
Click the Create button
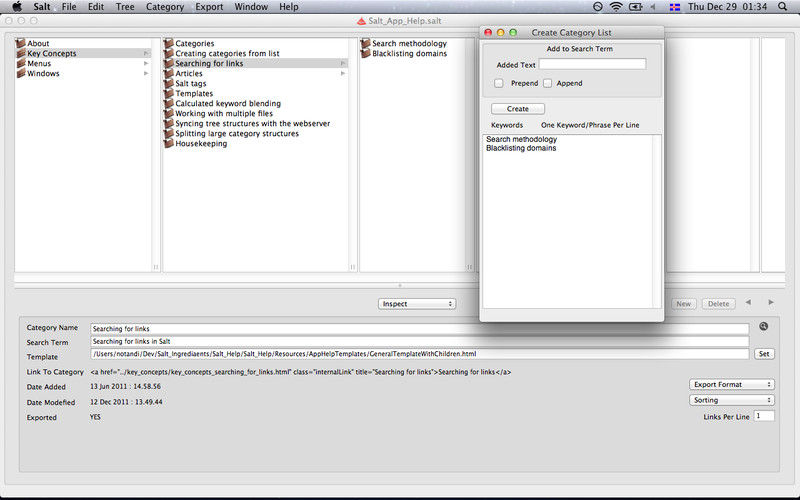pyautogui.click(x=518, y=109)
